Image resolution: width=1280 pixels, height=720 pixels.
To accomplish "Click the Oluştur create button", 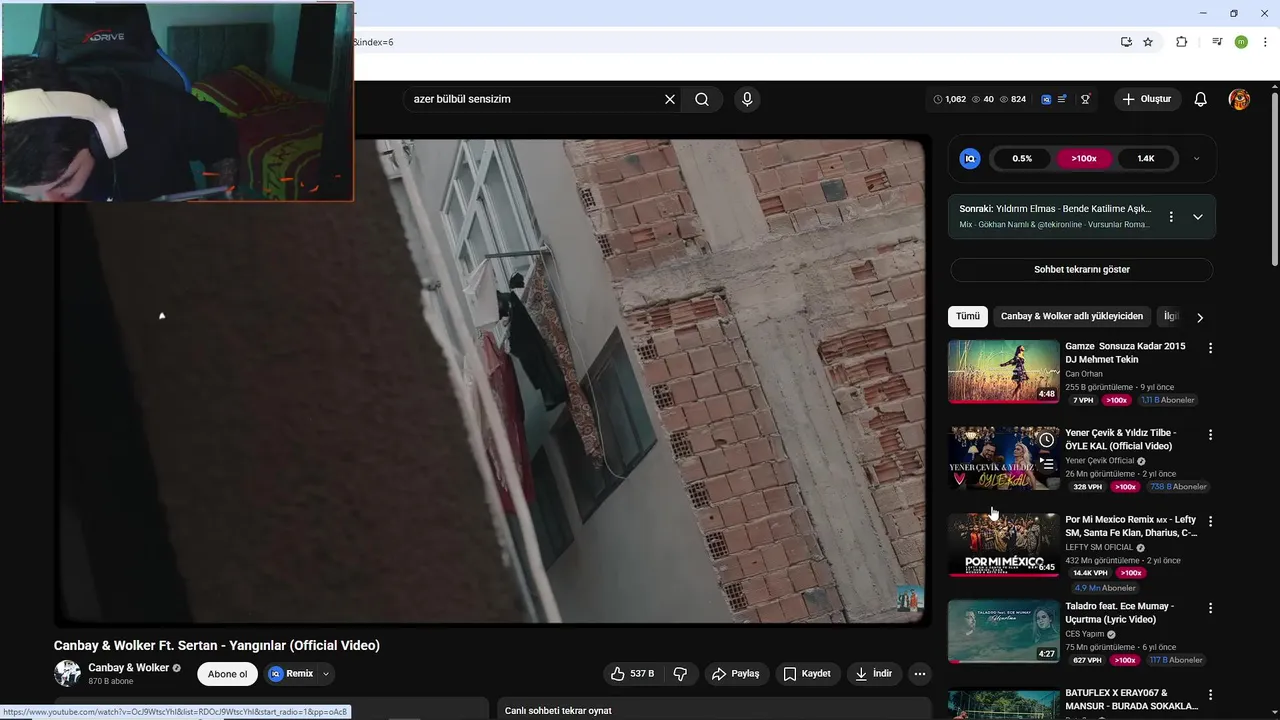I will pyautogui.click(x=1147, y=99).
